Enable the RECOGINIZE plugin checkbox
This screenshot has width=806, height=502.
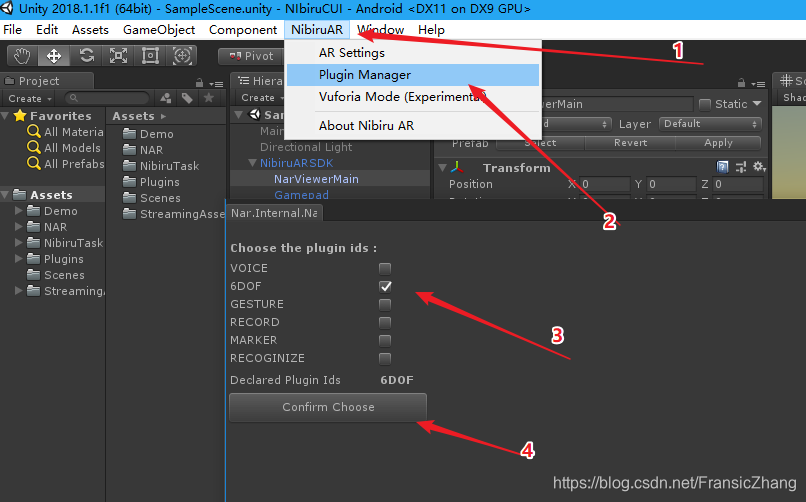pyautogui.click(x=384, y=358)
